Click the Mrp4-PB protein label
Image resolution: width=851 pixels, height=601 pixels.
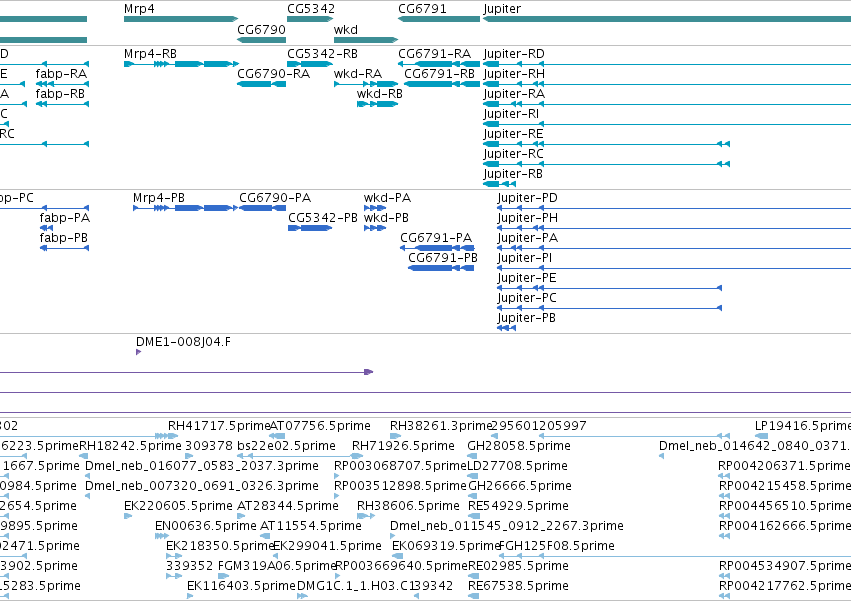click(x=159, y=198)
